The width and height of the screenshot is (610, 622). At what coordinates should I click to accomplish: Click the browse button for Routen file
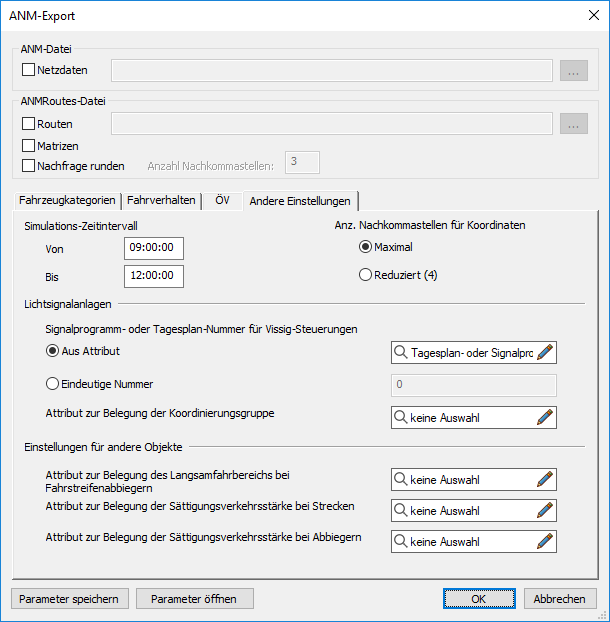click(x=573, y=124)
